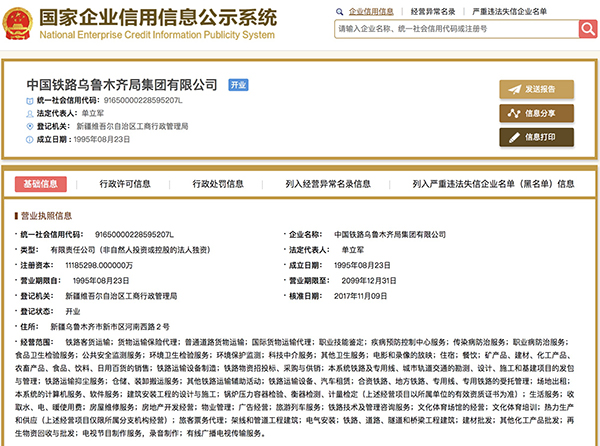The image size is (600, 446).
Task: Select the 经营异常名录 search tab
Action: pyautogui.click(x=433, y=12)
